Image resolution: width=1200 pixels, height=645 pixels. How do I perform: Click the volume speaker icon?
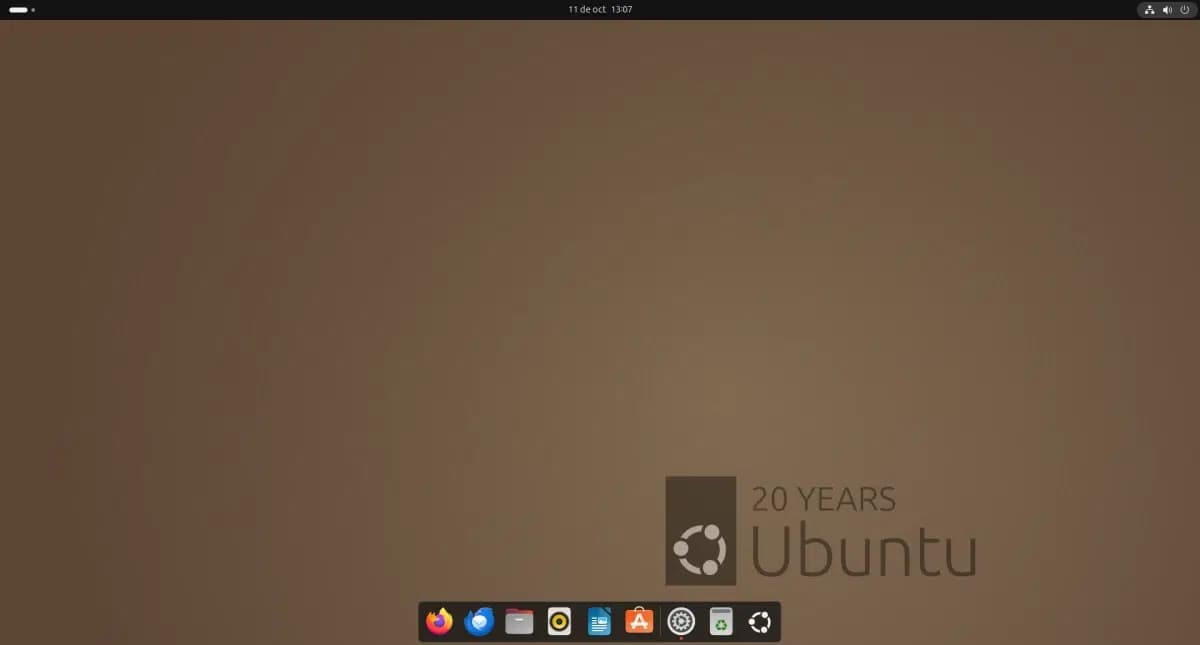(x=1167, y=10)
